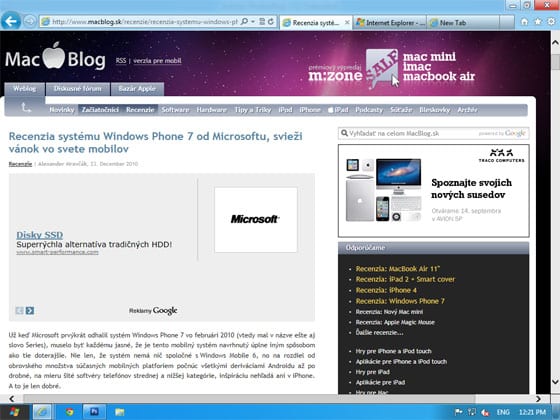This screenshot has width=560, height=420.
Task: Open the Tools gear icon
Action: (551, 22)
